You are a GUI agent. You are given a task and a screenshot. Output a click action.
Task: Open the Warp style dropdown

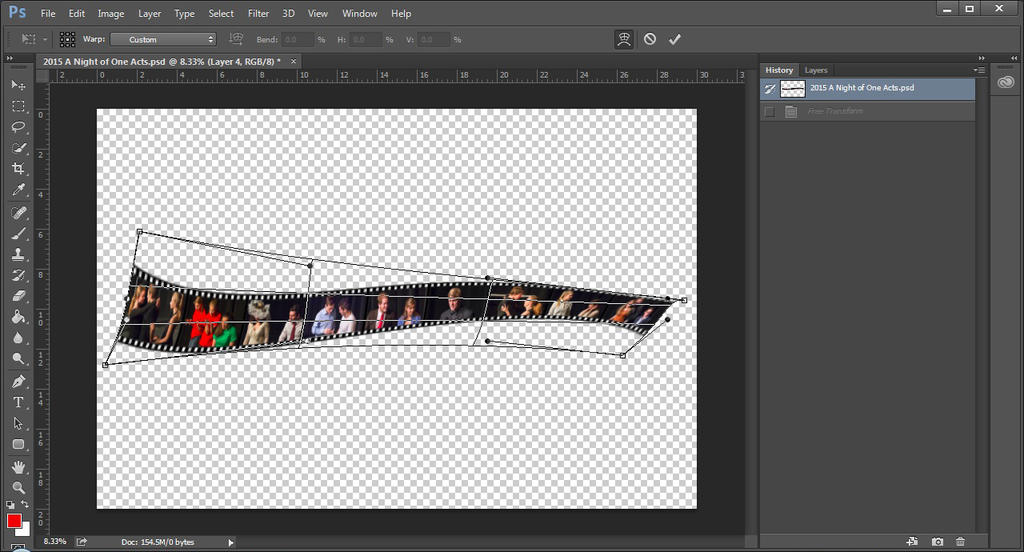coord(163,39)
